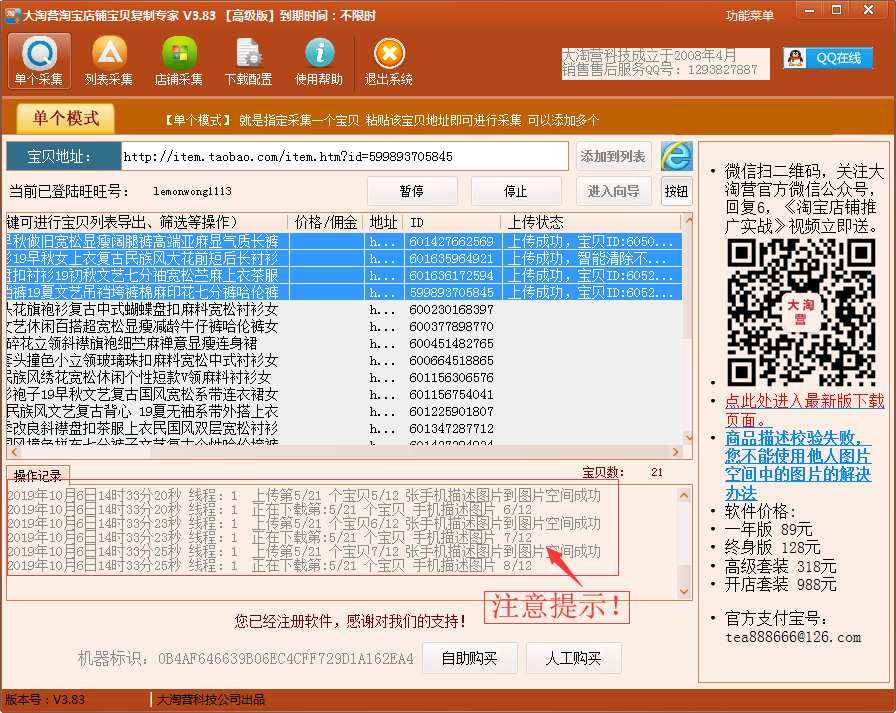Select row with ID 601156754041

(x=344, y=395)
